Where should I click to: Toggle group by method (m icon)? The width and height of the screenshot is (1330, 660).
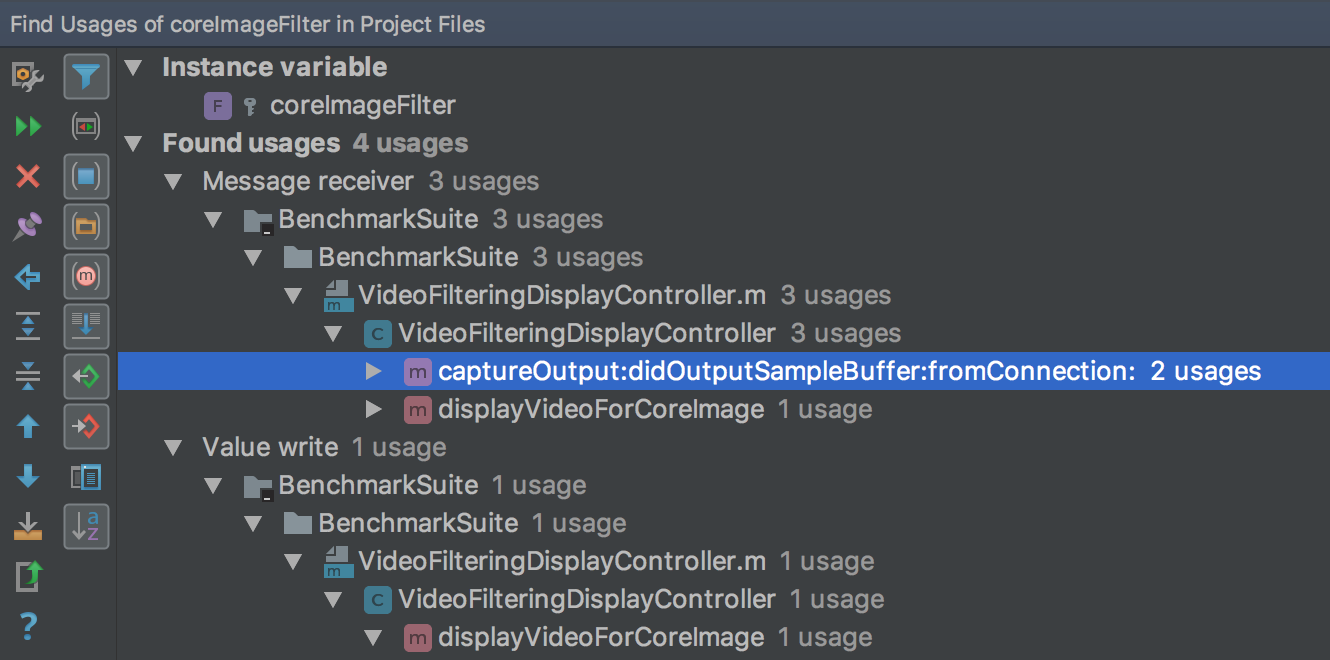[x=86, y=277]
